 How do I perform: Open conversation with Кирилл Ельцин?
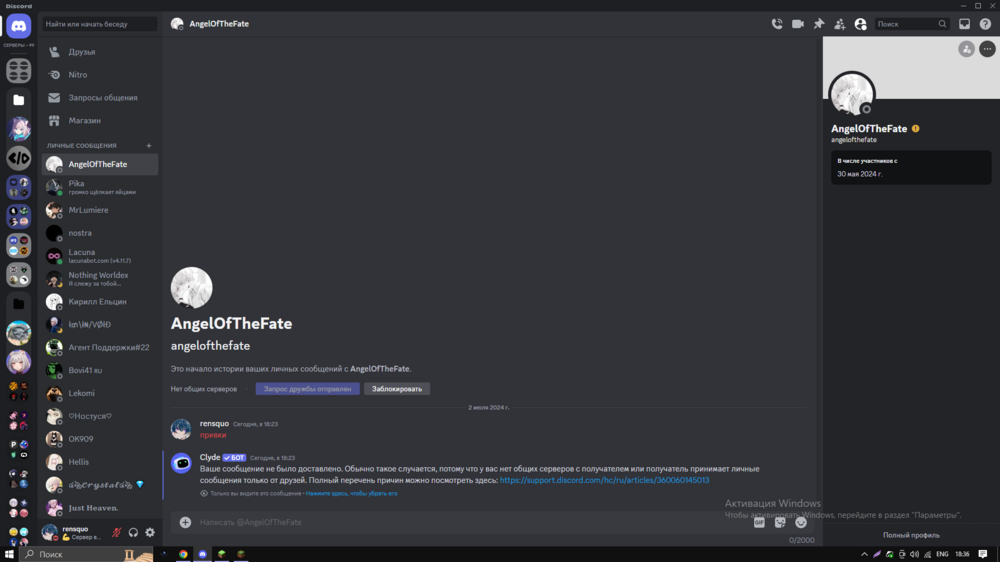point(99,302)
